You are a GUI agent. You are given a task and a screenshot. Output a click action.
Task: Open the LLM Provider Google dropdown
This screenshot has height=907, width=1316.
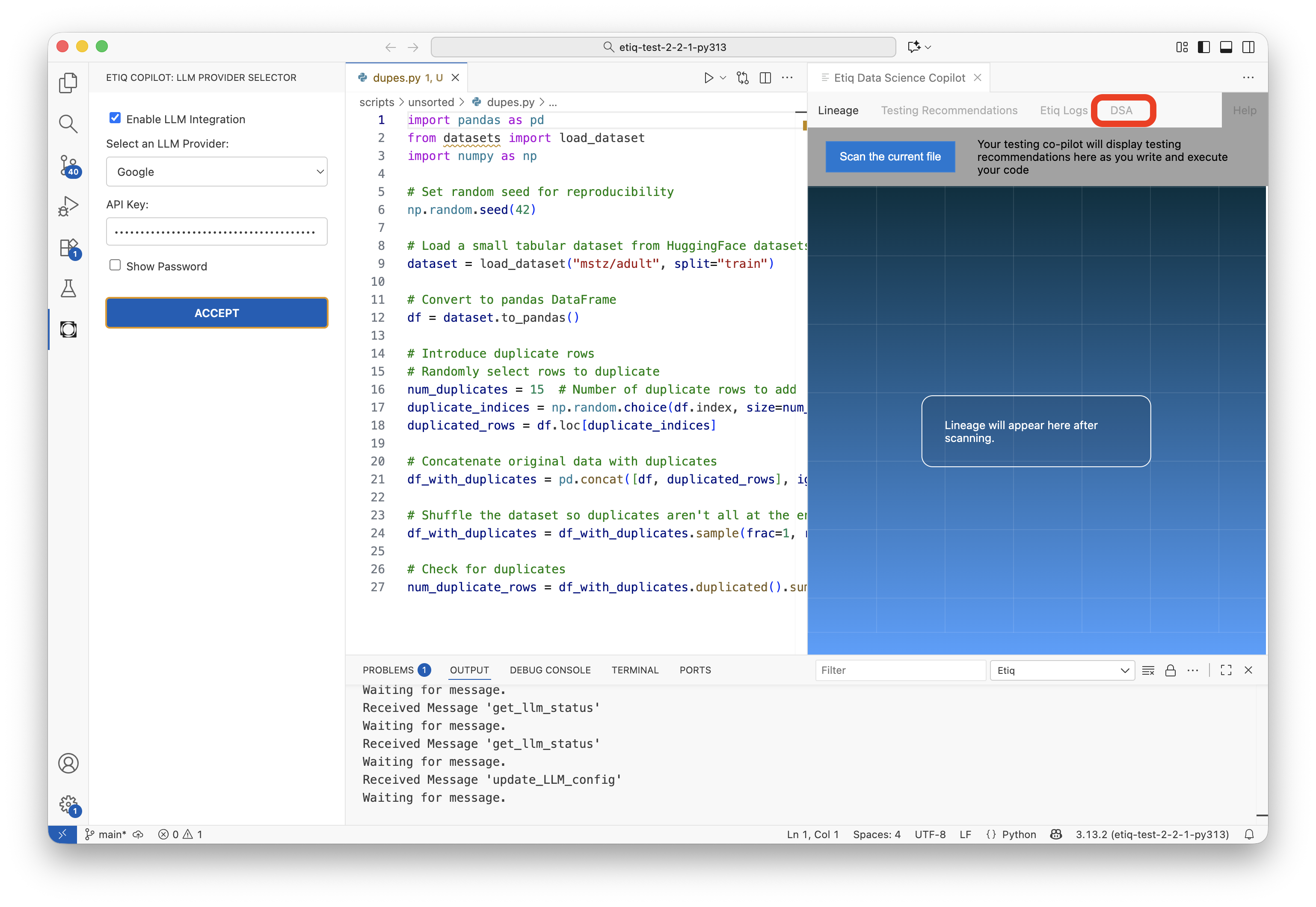point(216,172)
